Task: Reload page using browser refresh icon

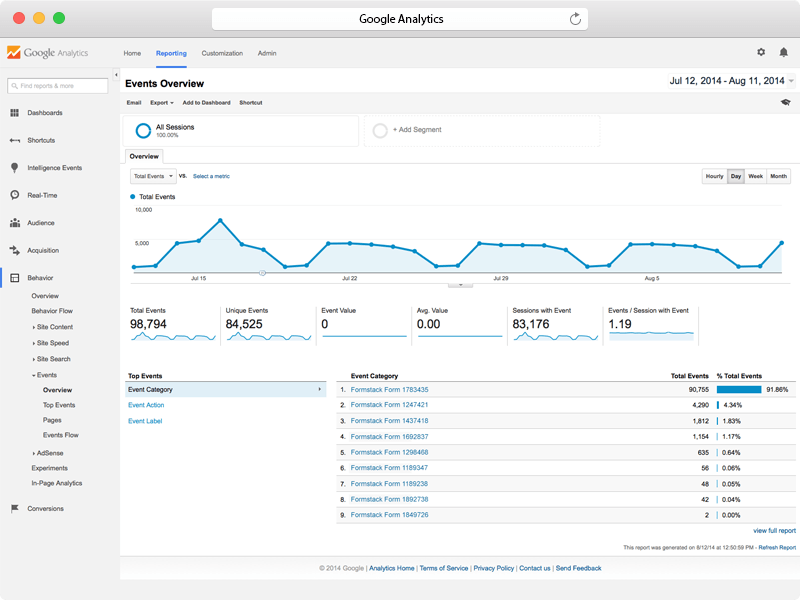Action: coord(575,19)
